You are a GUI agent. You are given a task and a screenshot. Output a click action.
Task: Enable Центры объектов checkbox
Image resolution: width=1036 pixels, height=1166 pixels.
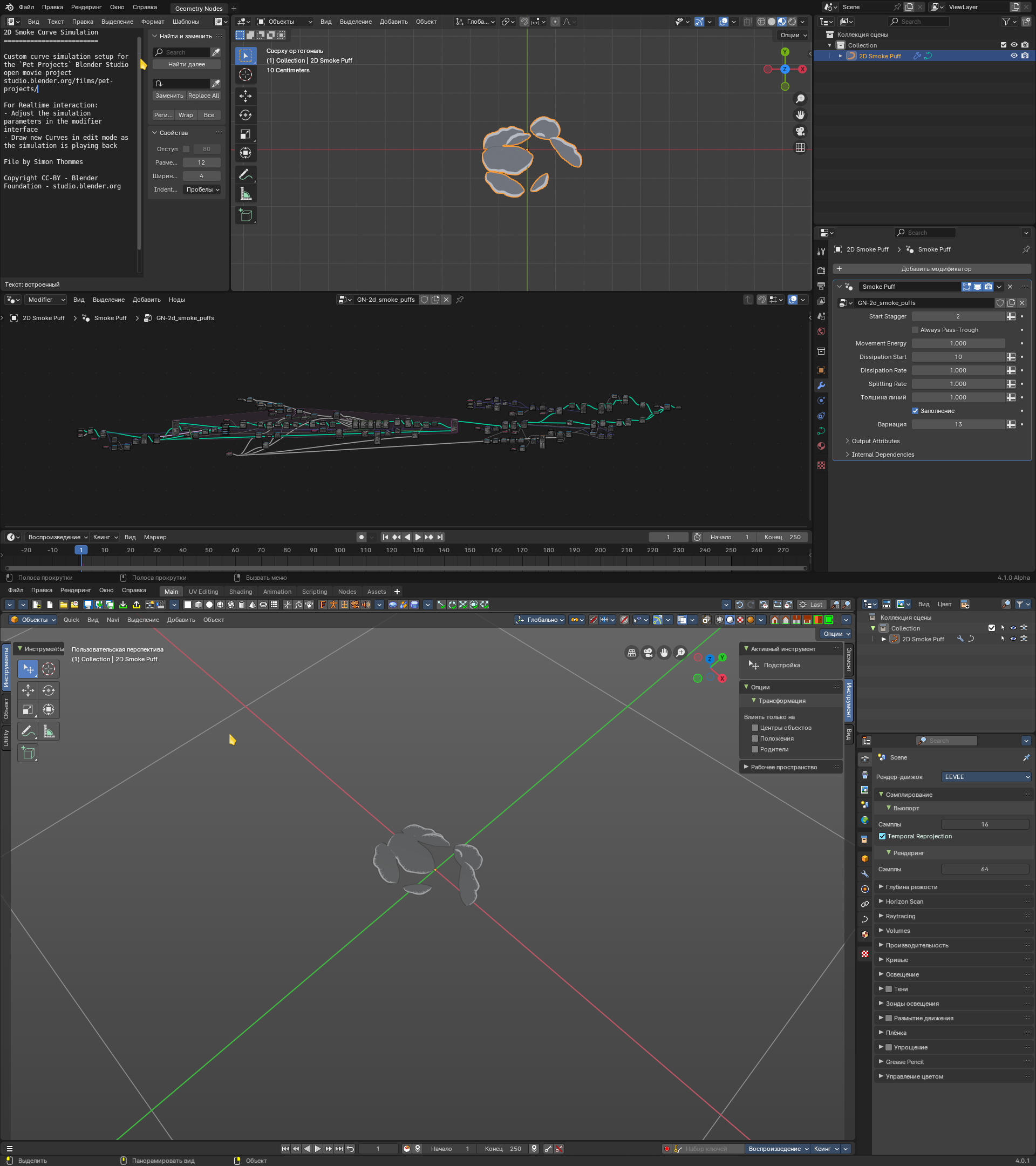point(755,728)
